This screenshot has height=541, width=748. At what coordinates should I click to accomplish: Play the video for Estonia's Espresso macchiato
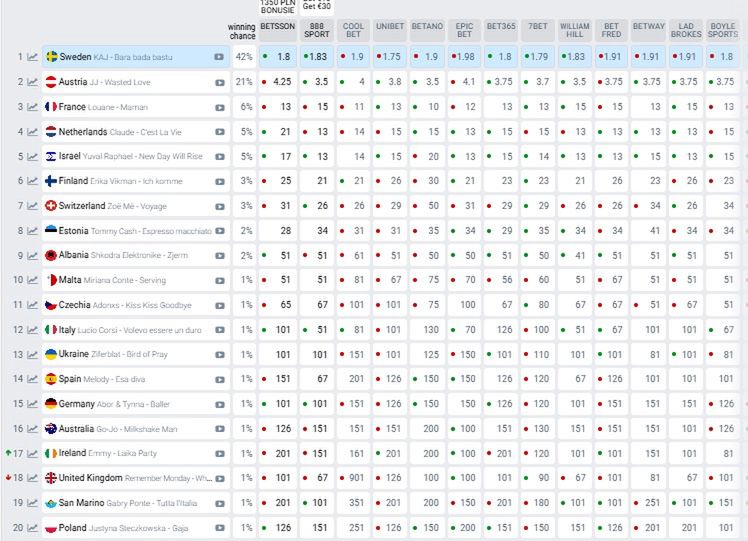point(219,231)
